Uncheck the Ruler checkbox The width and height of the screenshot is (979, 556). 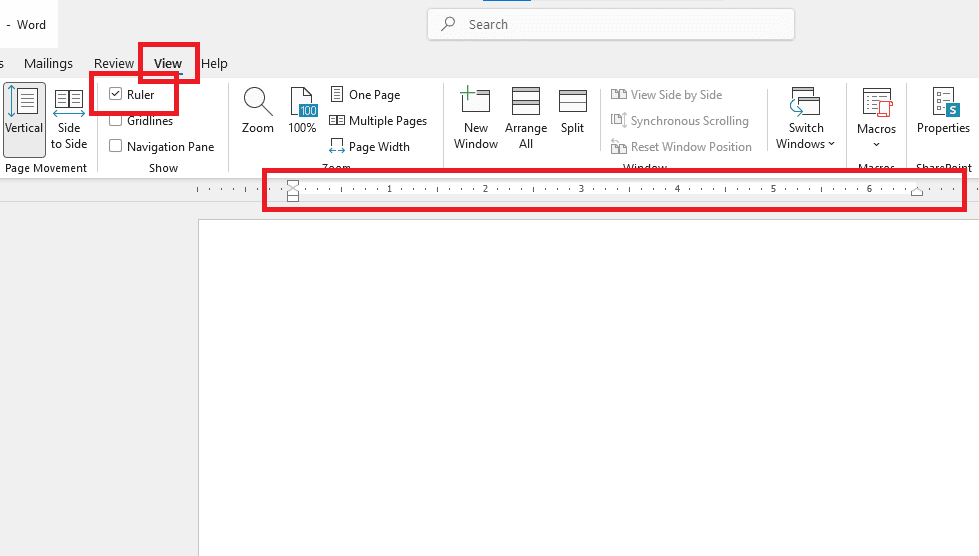[x=116, y=94]
